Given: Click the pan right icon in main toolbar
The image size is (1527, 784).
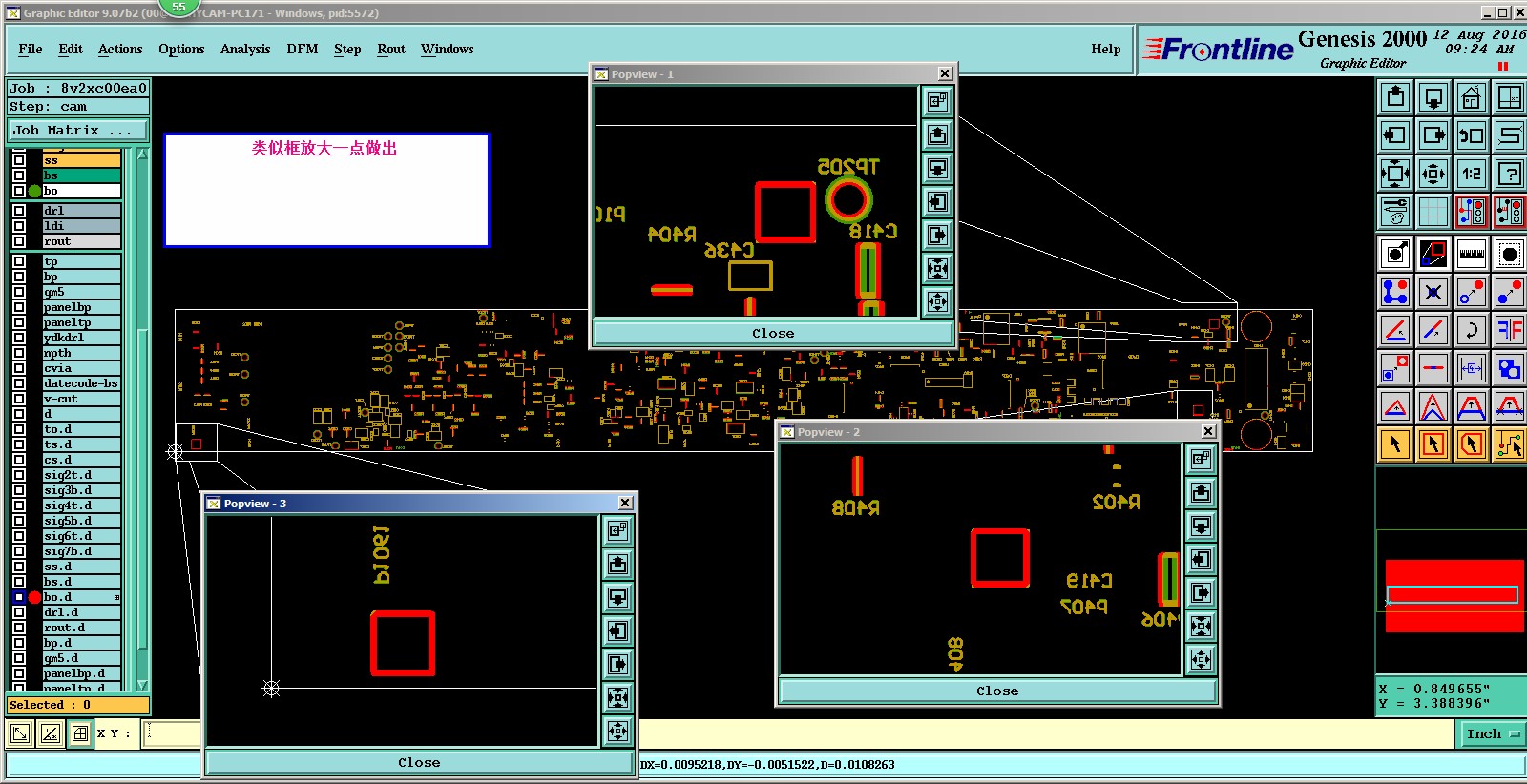Looking at the screenshot, I should pyautogui.click(x=1433, y=135).
